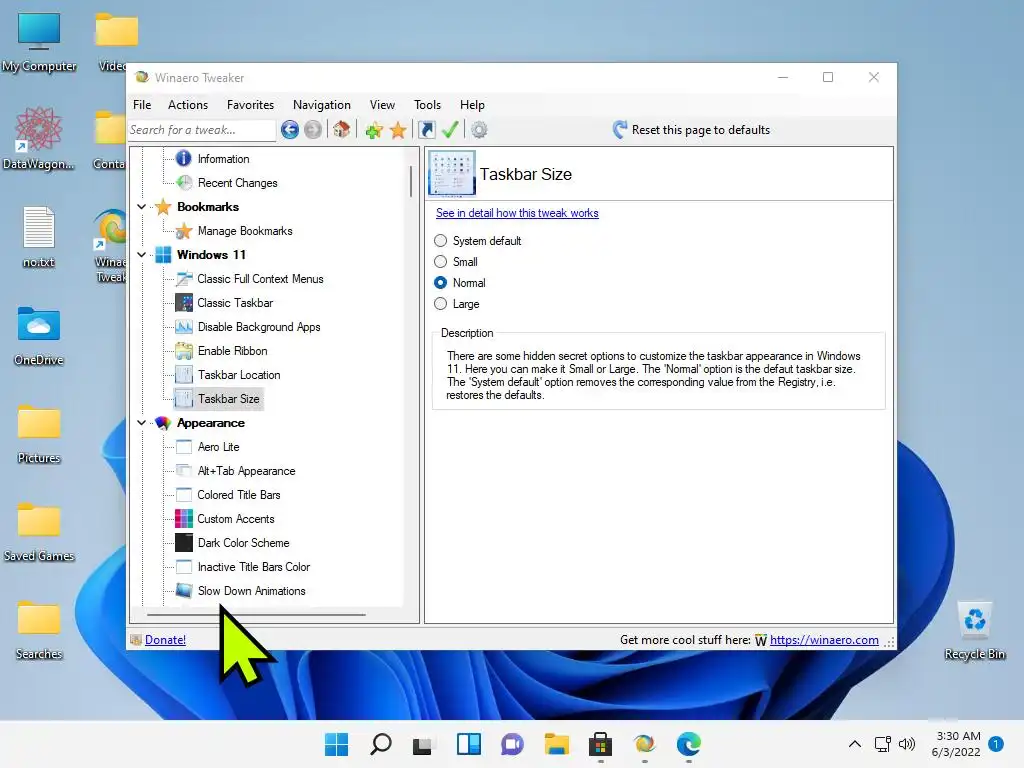This screenshot has width=1024, height=768.
Task: Show hidden tray icons chevron
Action: point(855,744)
